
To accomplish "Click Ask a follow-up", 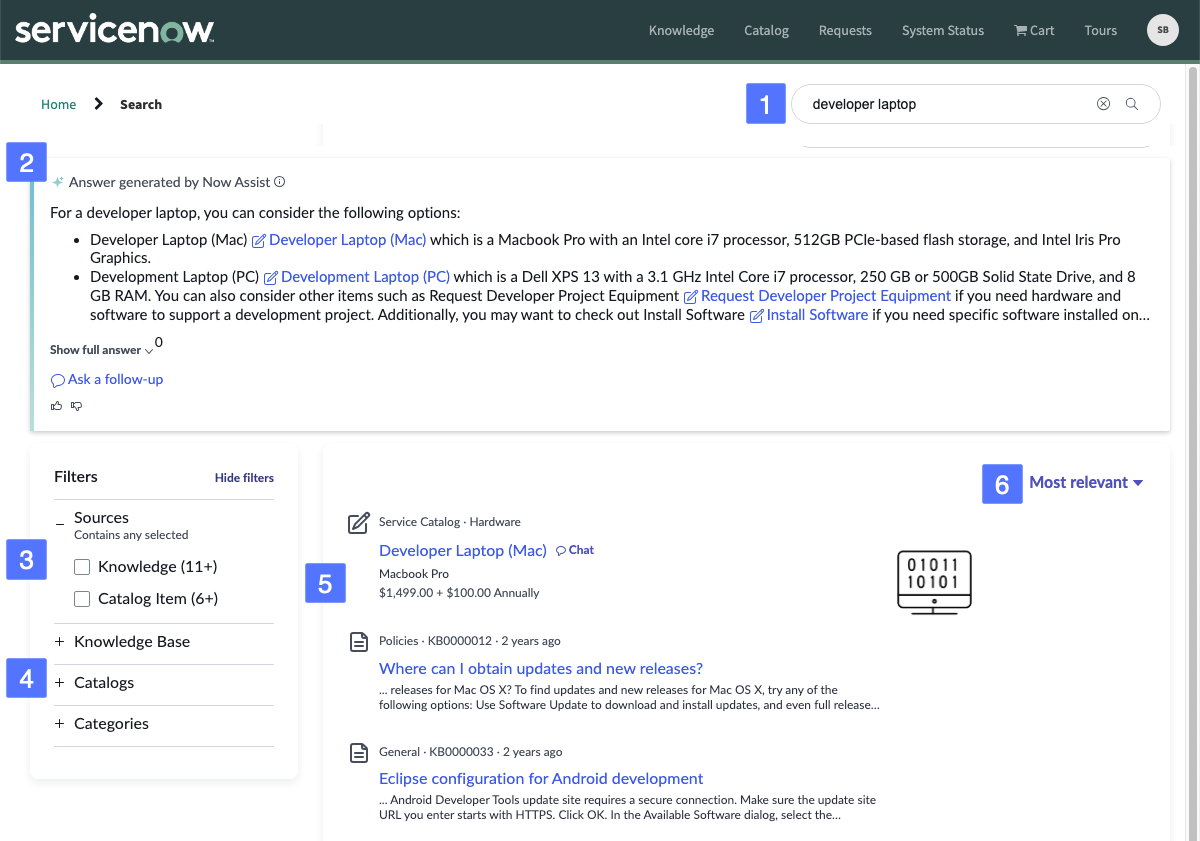I will point(107,379).
